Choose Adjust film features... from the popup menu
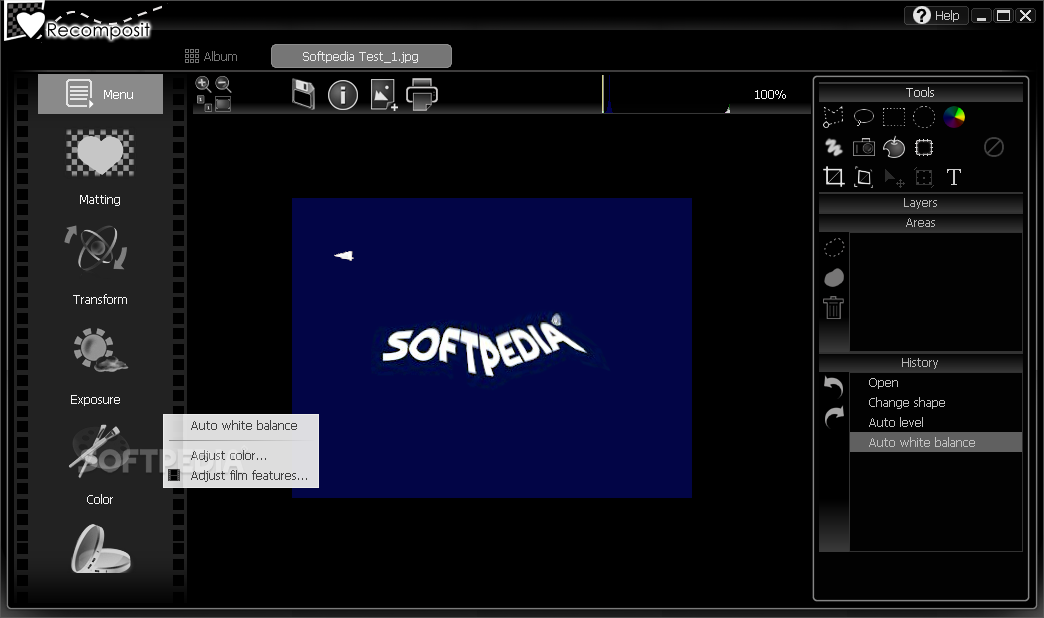Screen dimensions: 1044x618 point(241,475)
